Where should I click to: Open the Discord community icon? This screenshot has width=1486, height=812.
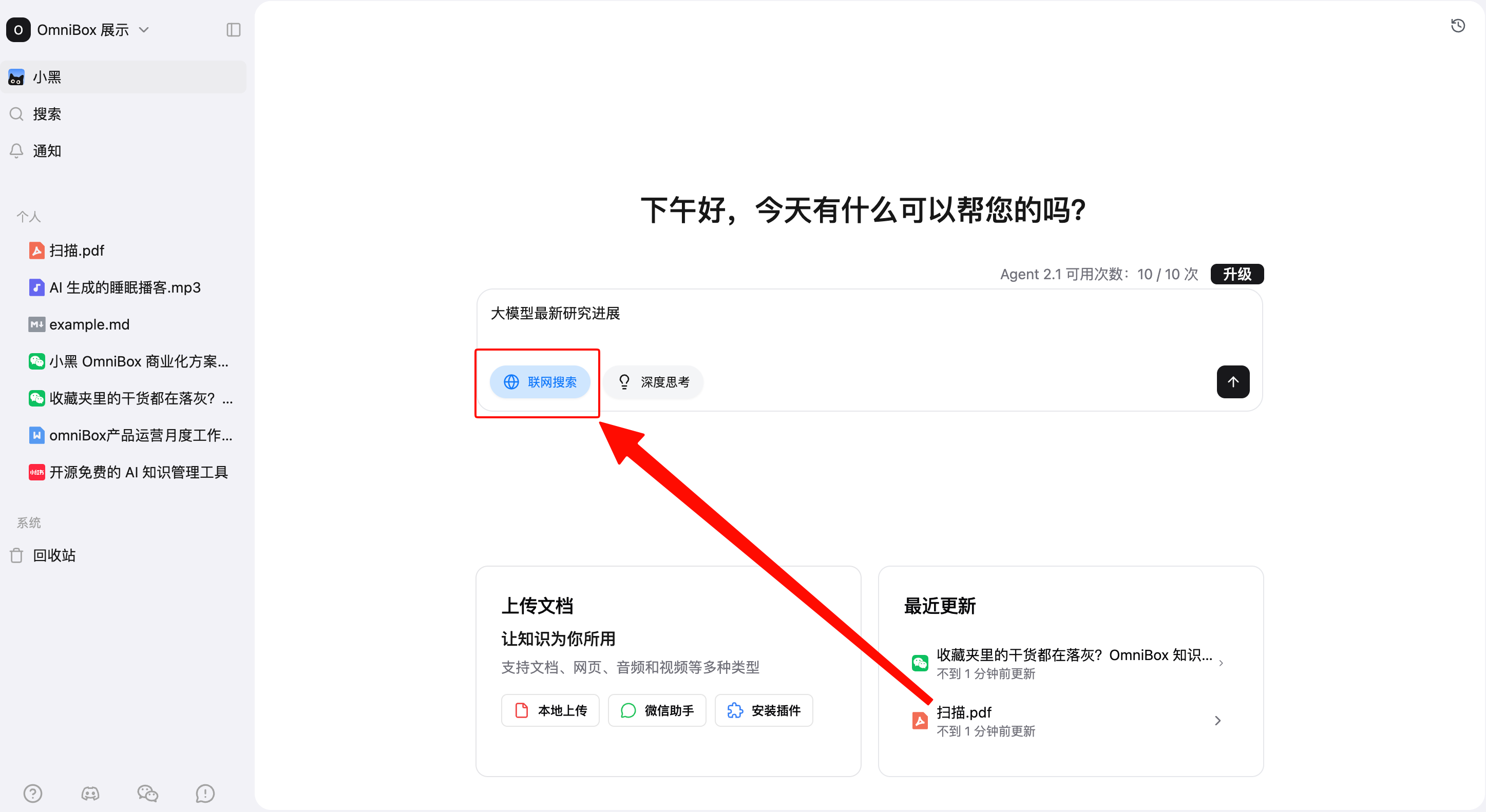90,794
